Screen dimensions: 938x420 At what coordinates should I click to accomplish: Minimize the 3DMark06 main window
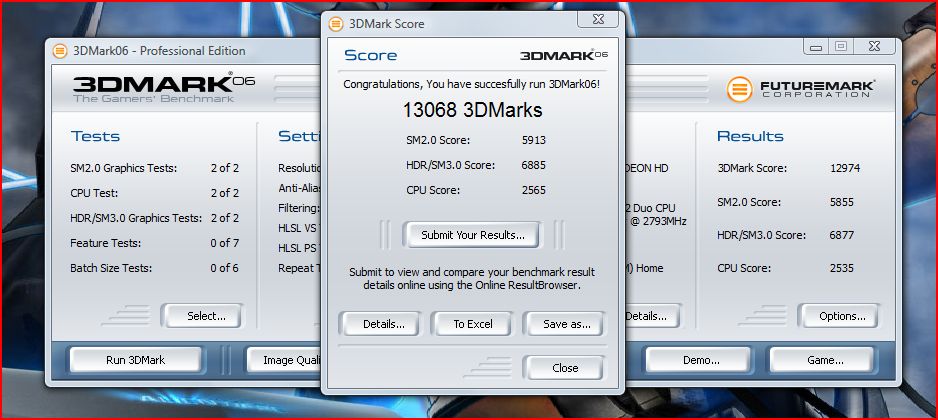tap(817, 47)
